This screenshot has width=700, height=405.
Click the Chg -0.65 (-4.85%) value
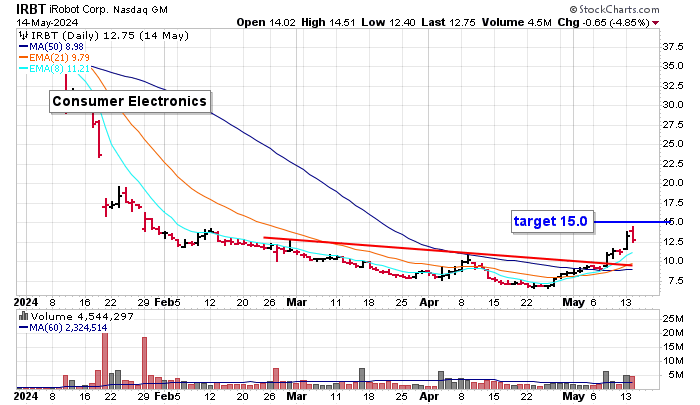click(x=604, y=22)
